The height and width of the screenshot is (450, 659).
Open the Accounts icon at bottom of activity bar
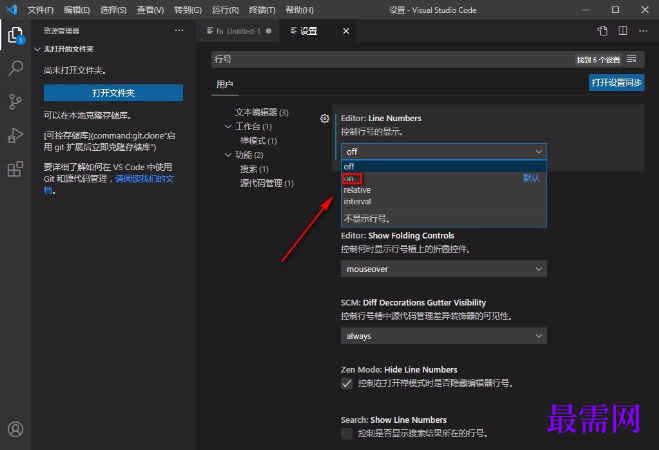(16, 429)
